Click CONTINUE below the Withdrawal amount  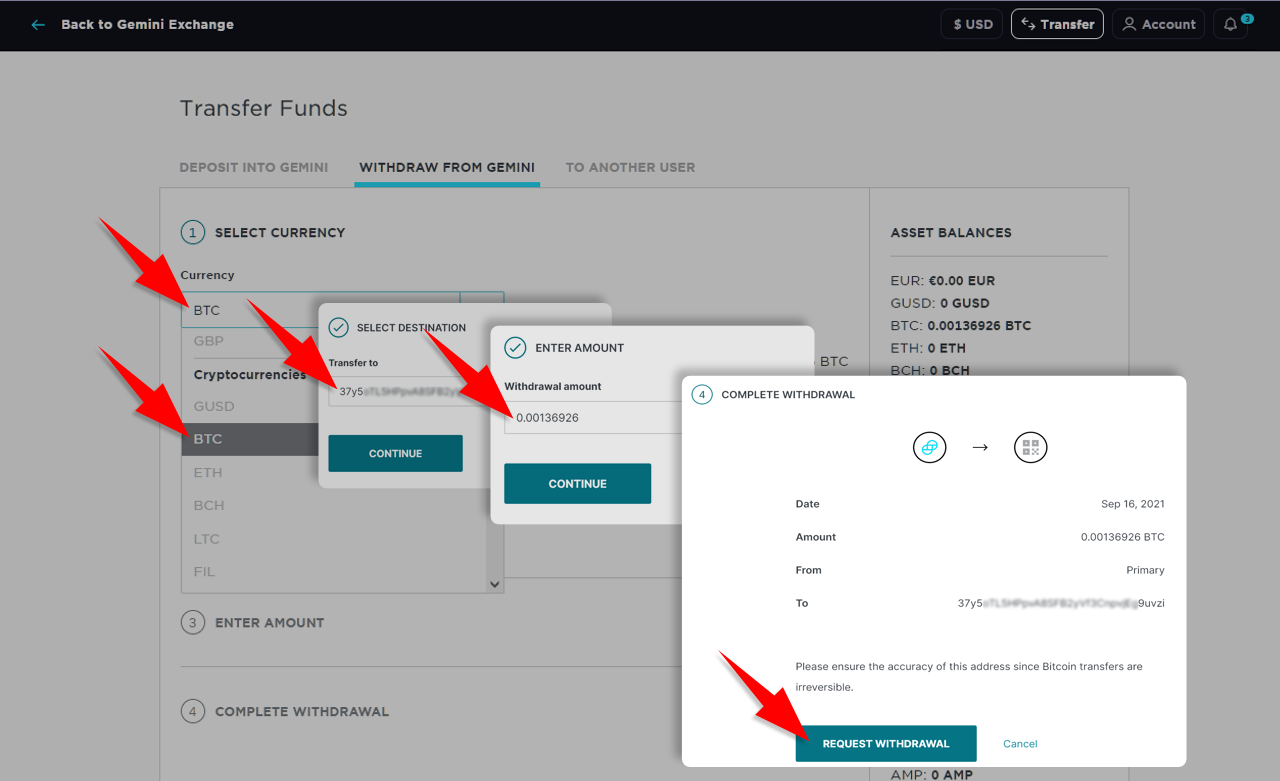point(577,483)
